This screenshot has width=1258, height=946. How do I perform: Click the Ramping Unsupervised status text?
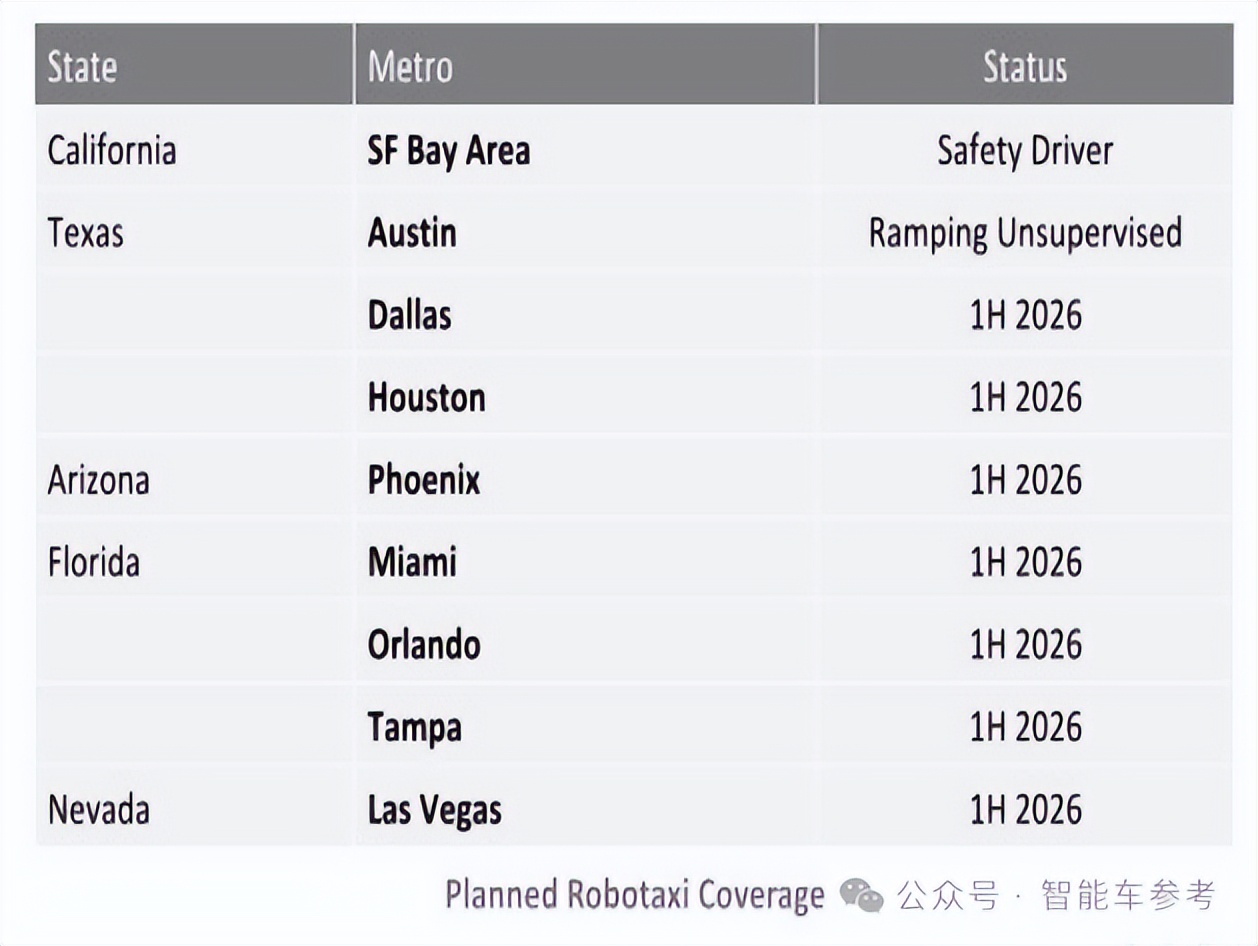[1025, 233]
